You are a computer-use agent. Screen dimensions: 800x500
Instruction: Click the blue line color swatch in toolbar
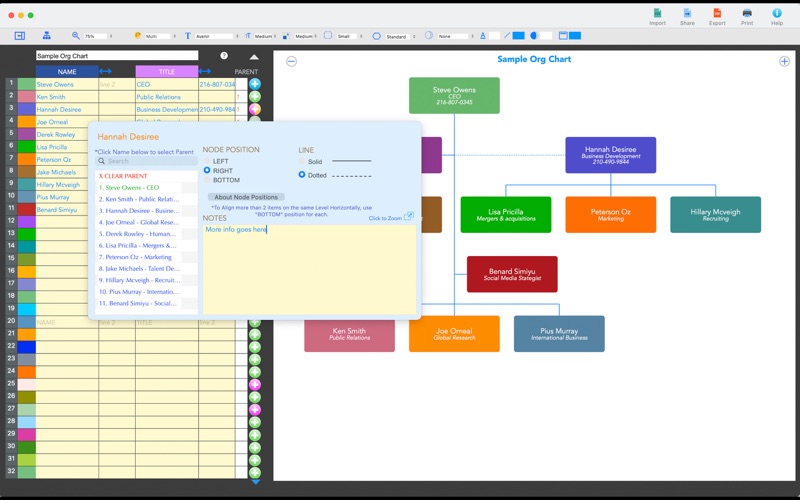tap(518, 36)
